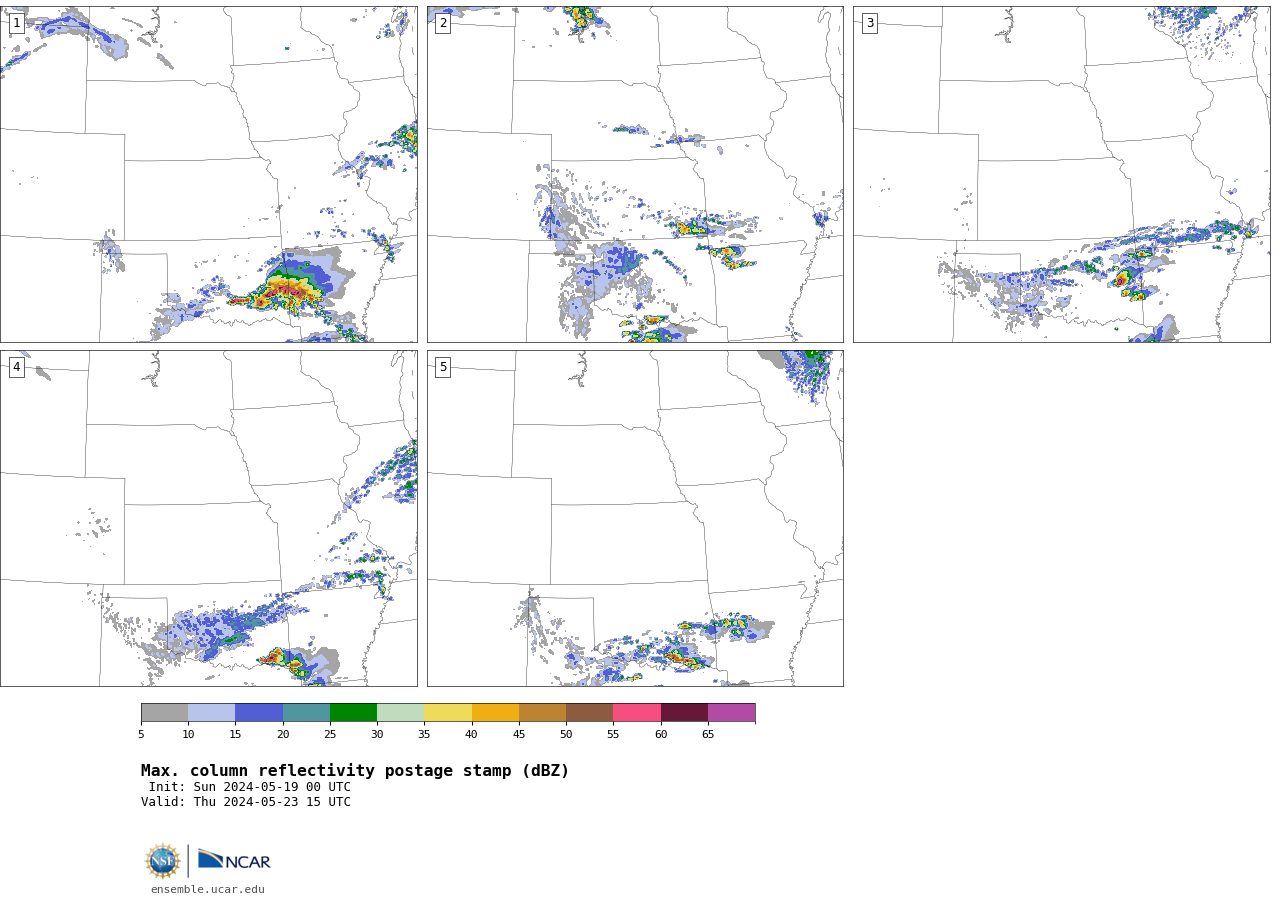Screen dimensions: 1280x901
Task: Click the NCAR logo
Action: click(x=234, y=860)
